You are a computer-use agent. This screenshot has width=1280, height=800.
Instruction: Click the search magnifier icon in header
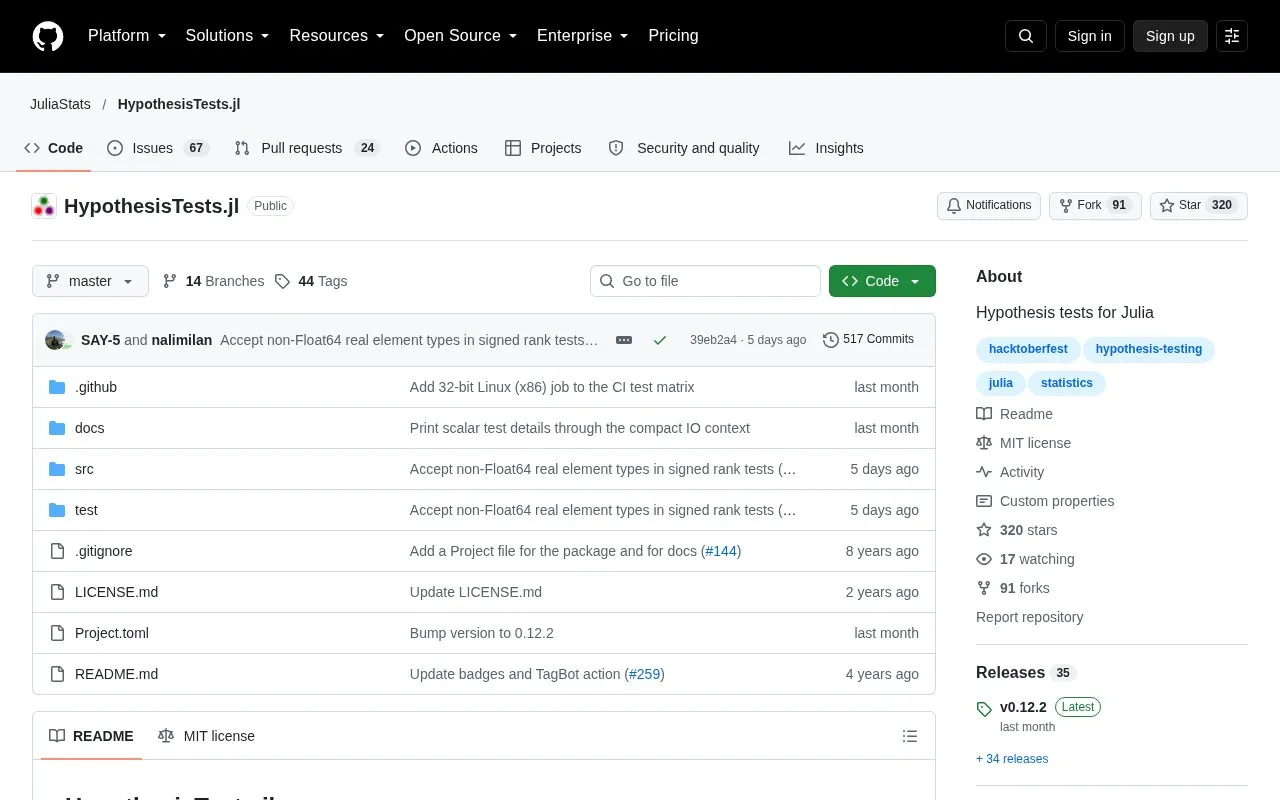click(1026, 36)
